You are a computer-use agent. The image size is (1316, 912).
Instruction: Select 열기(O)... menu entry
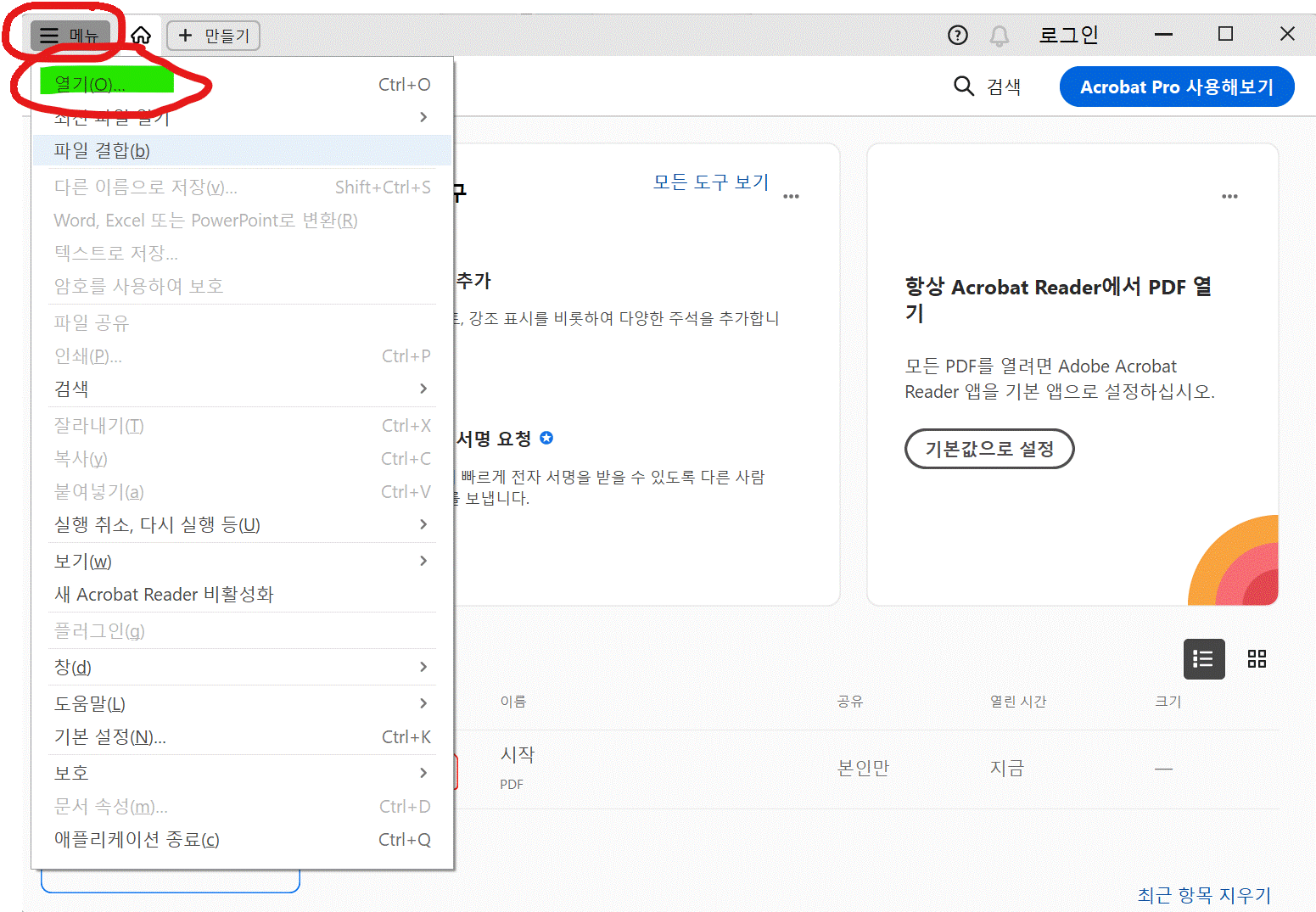point(242,84)
